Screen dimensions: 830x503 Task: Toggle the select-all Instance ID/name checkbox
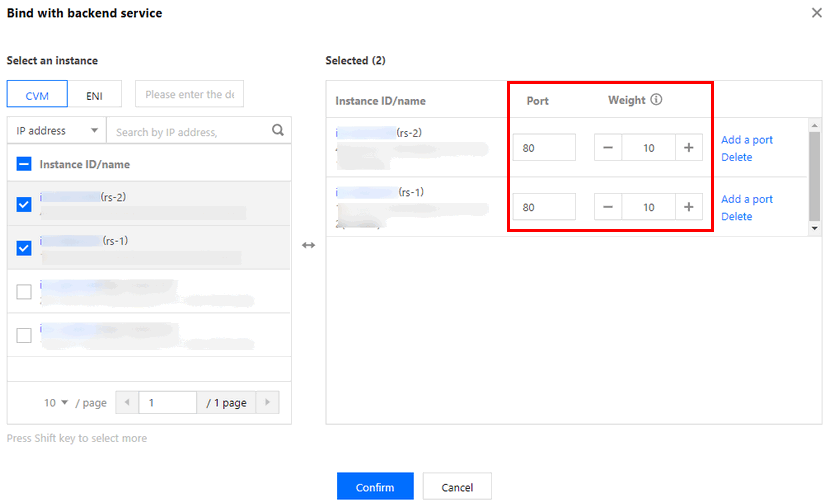24,164
